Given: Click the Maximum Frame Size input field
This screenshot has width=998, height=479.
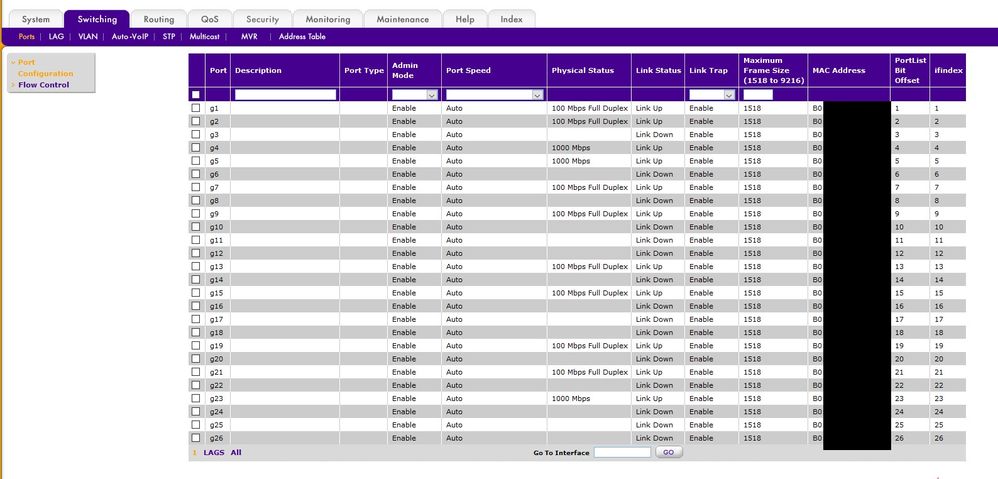Looking at the screenshot, I should pyautogui.click(x=758, y=95).
